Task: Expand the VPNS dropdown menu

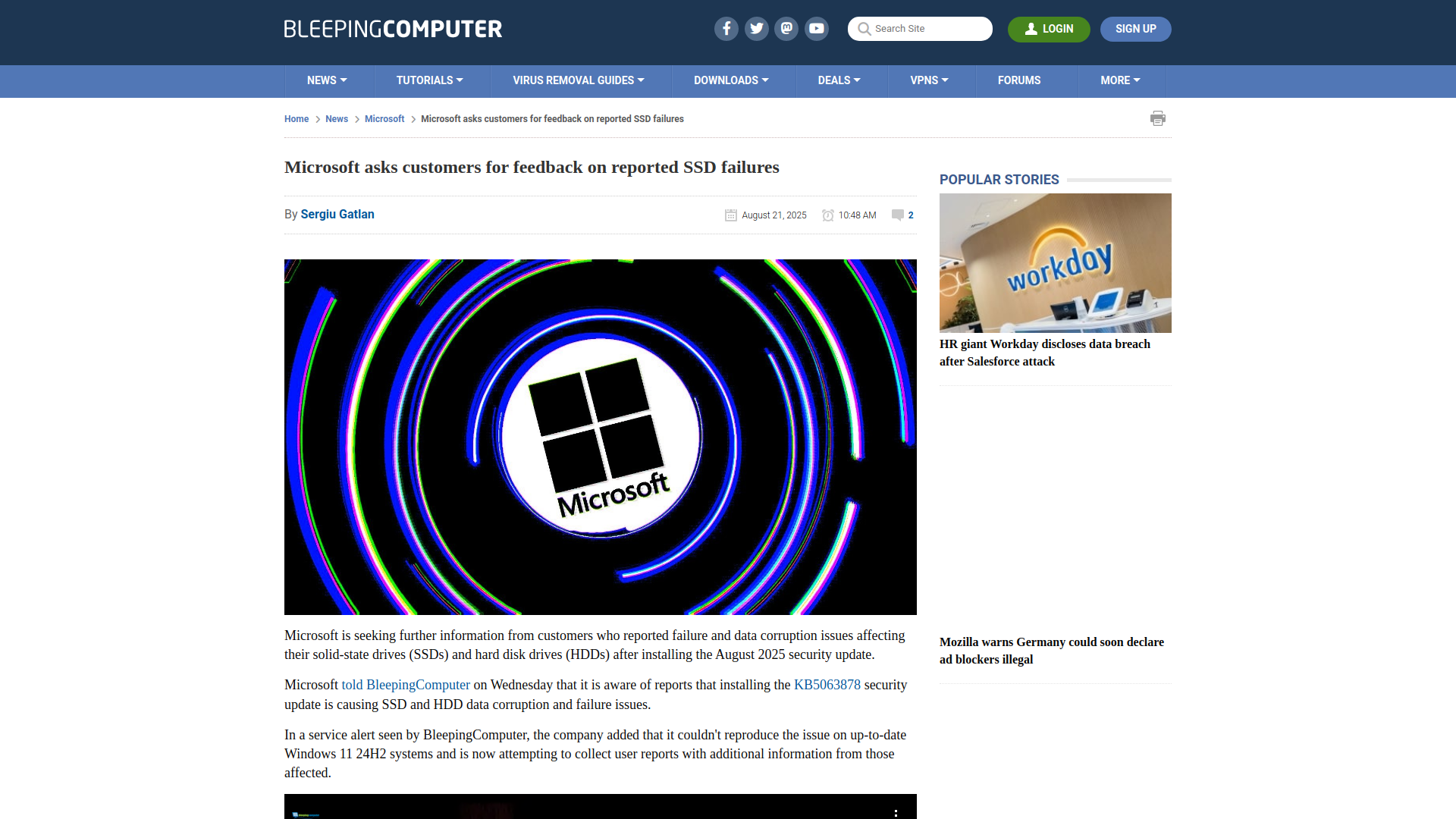Action: coord(929,80)
